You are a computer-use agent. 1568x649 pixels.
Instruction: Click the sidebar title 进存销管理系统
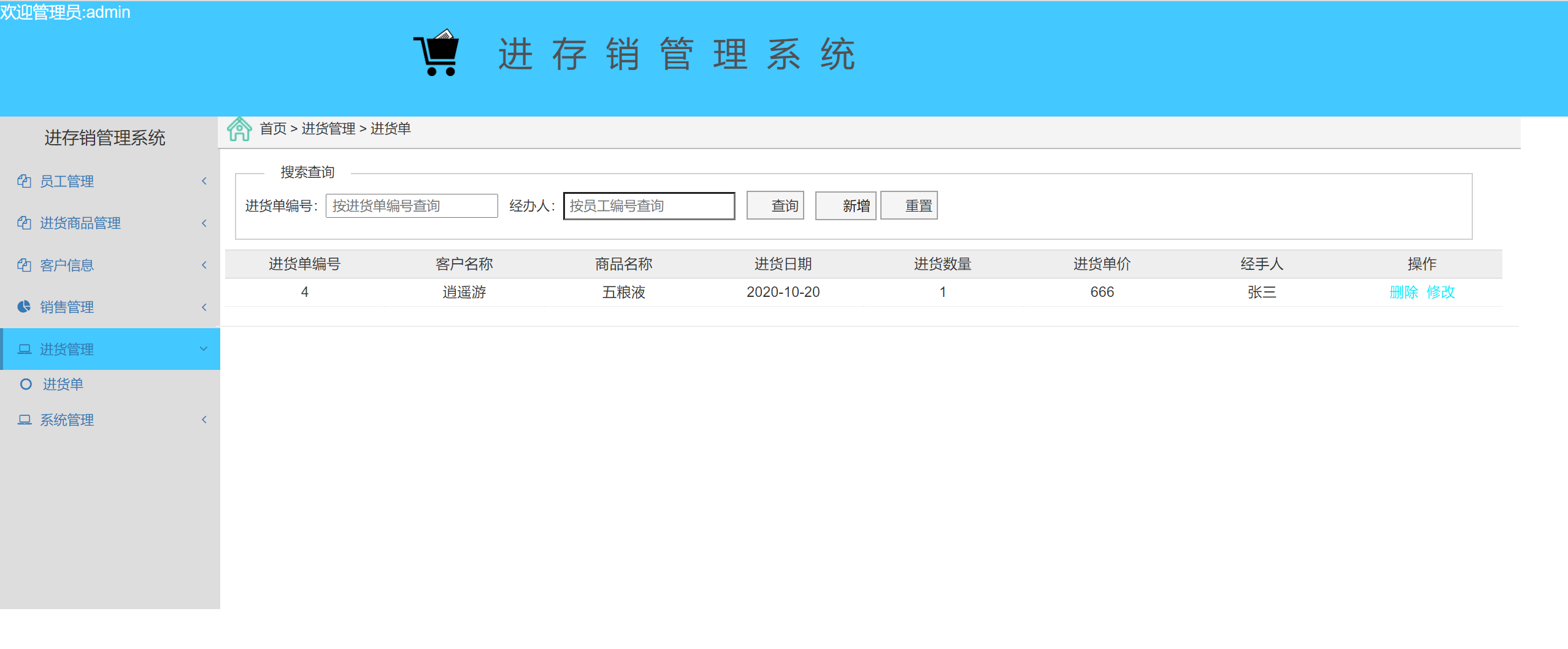point(104,137)
